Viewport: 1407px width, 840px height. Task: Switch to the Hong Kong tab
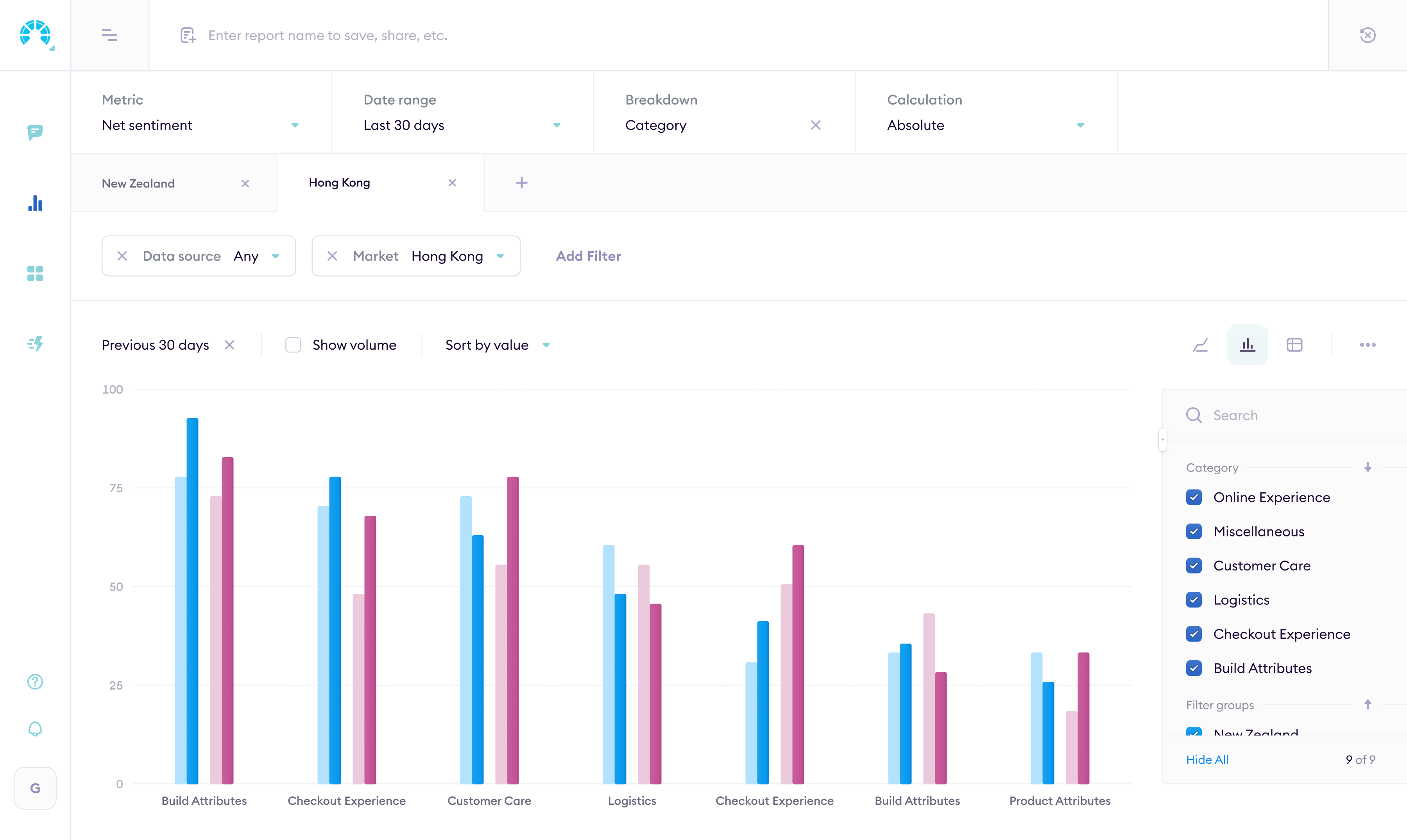tap(338, 182)
